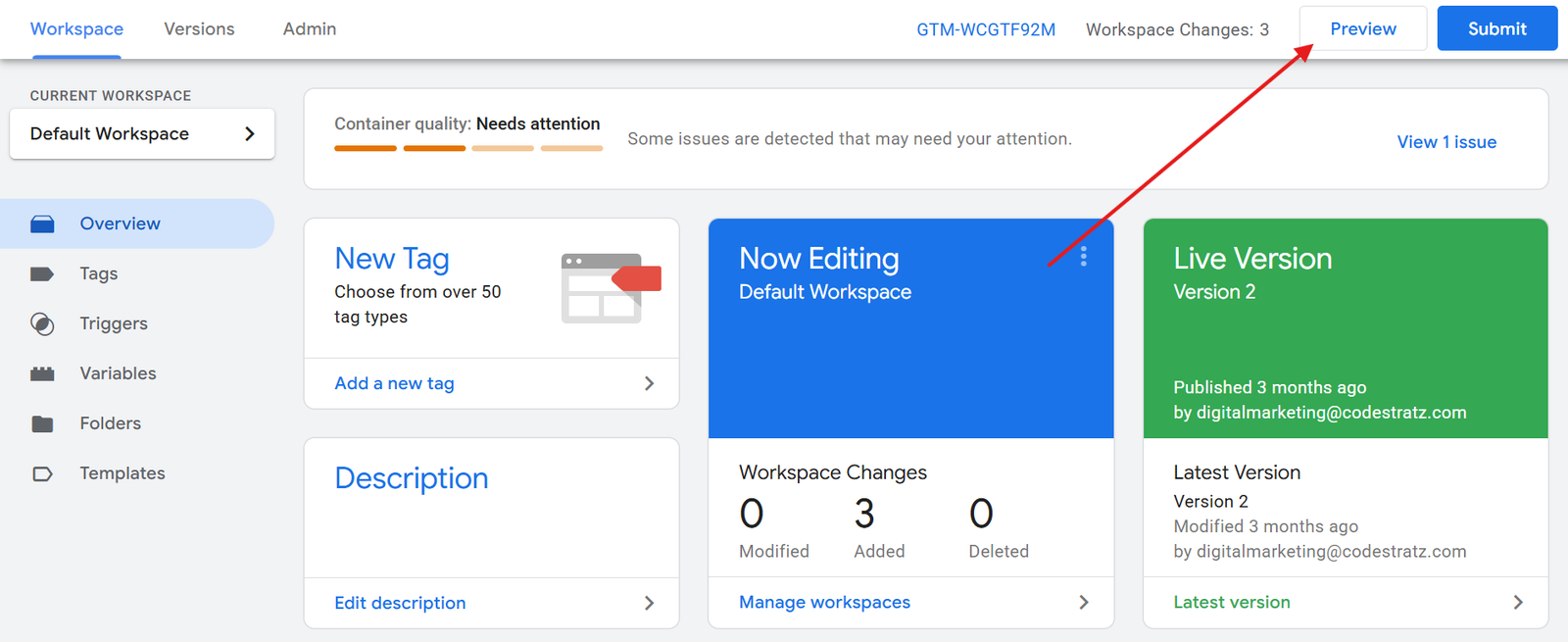Image resolution: width=1568 pixels, height=642 pixels.
Task: Click the New Tag heading
Action: point(392,259)
